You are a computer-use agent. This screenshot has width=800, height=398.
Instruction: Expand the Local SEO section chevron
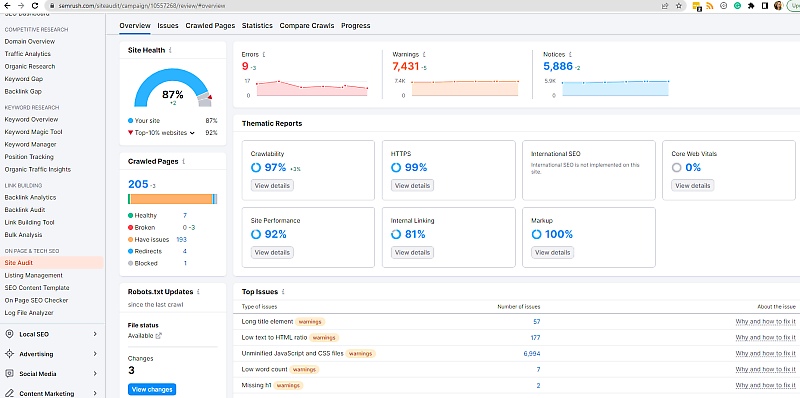[x=95, y=334]
